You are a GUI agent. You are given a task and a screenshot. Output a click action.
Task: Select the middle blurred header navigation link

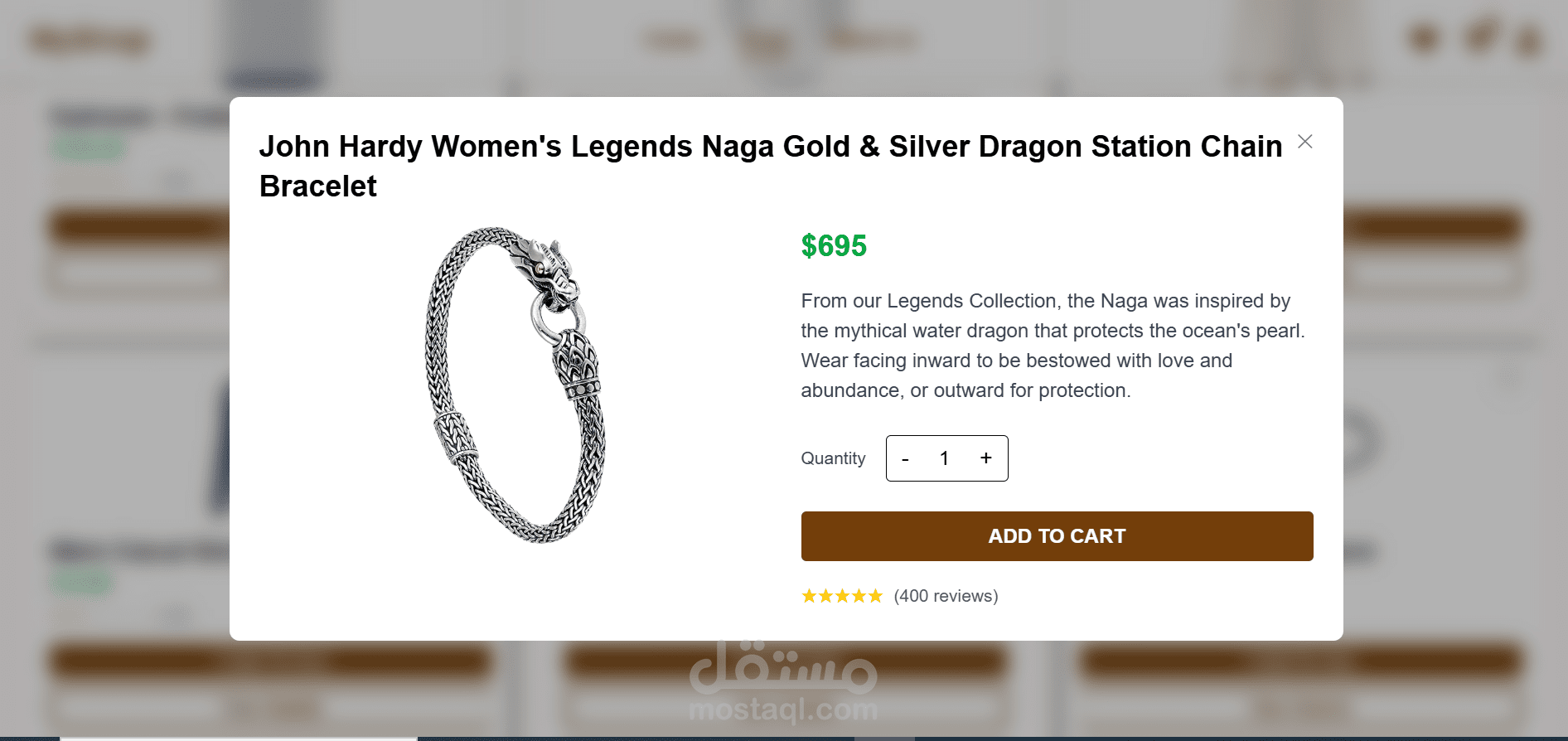pos(766,40)
